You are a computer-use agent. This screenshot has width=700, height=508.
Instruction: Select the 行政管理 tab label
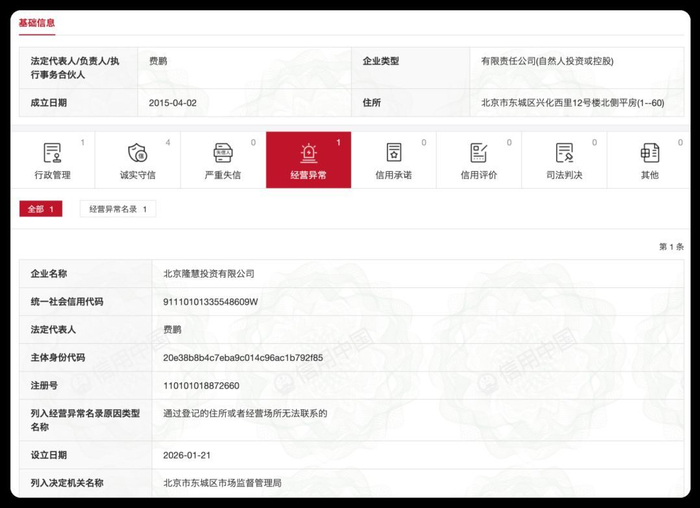pyautogui.click(x=53, y=175)
